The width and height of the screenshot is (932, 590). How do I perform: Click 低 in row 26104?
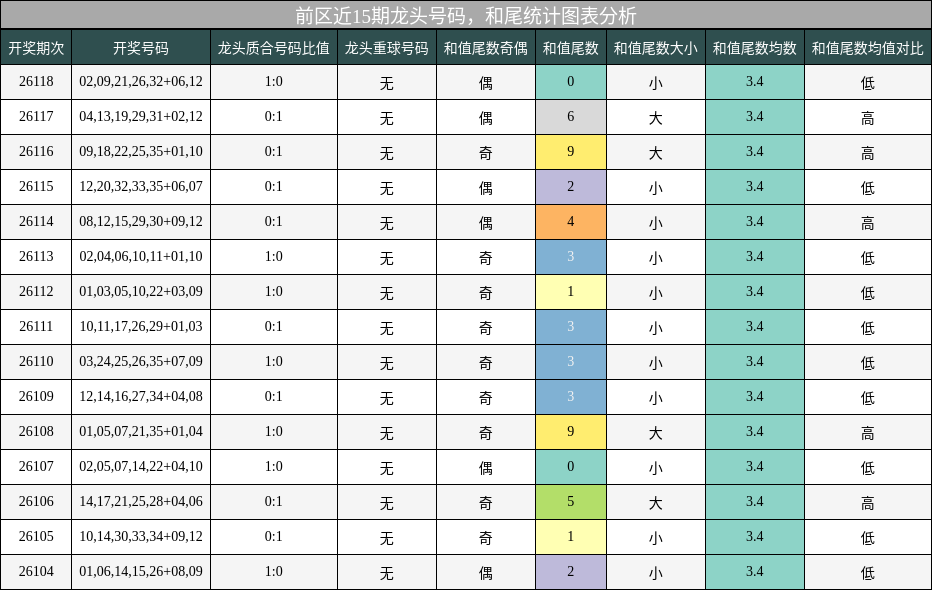[868, 573]
